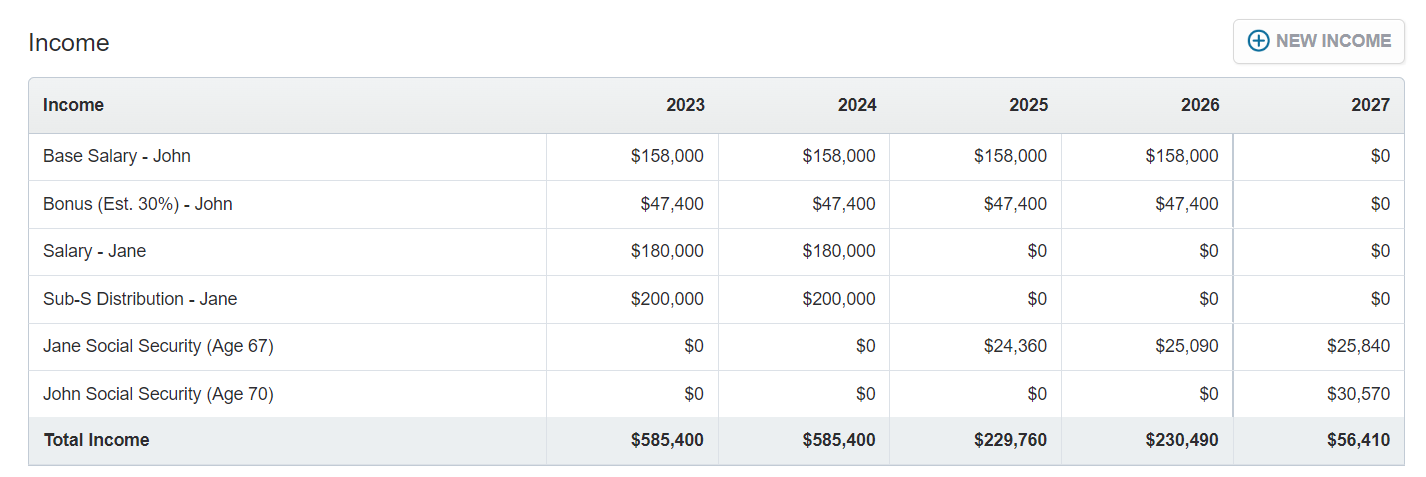Click the 2025 column header
This screenshot has height=477, width=1426.
pos(1028,105)
